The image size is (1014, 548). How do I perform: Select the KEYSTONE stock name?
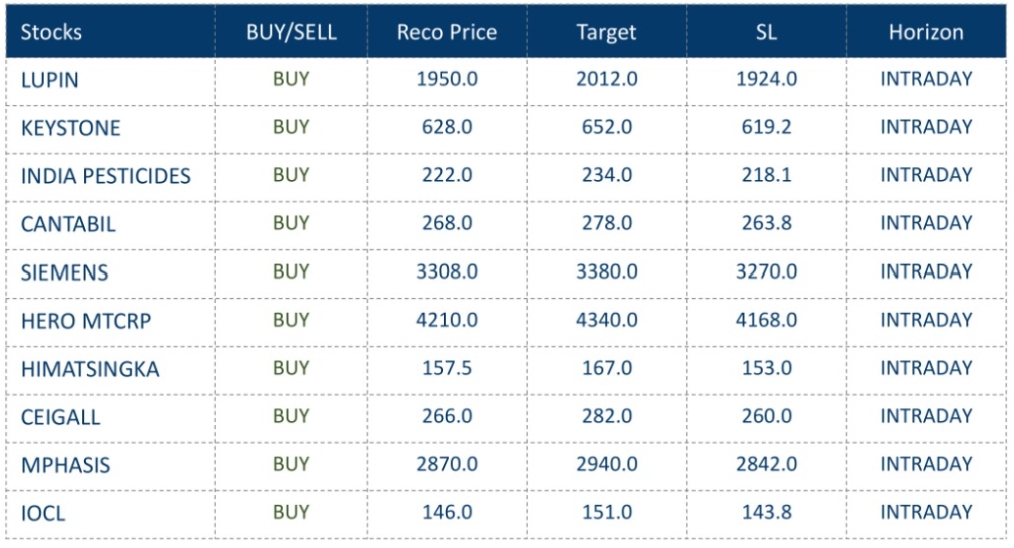coord(70,129)
